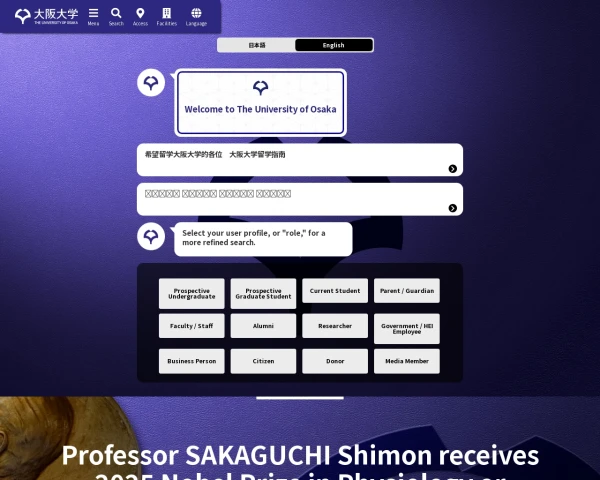Viewport: 600px width, 480px height.
Task: Click the Welcome to The University of Osaka card
Action: [x=261, y=103]
